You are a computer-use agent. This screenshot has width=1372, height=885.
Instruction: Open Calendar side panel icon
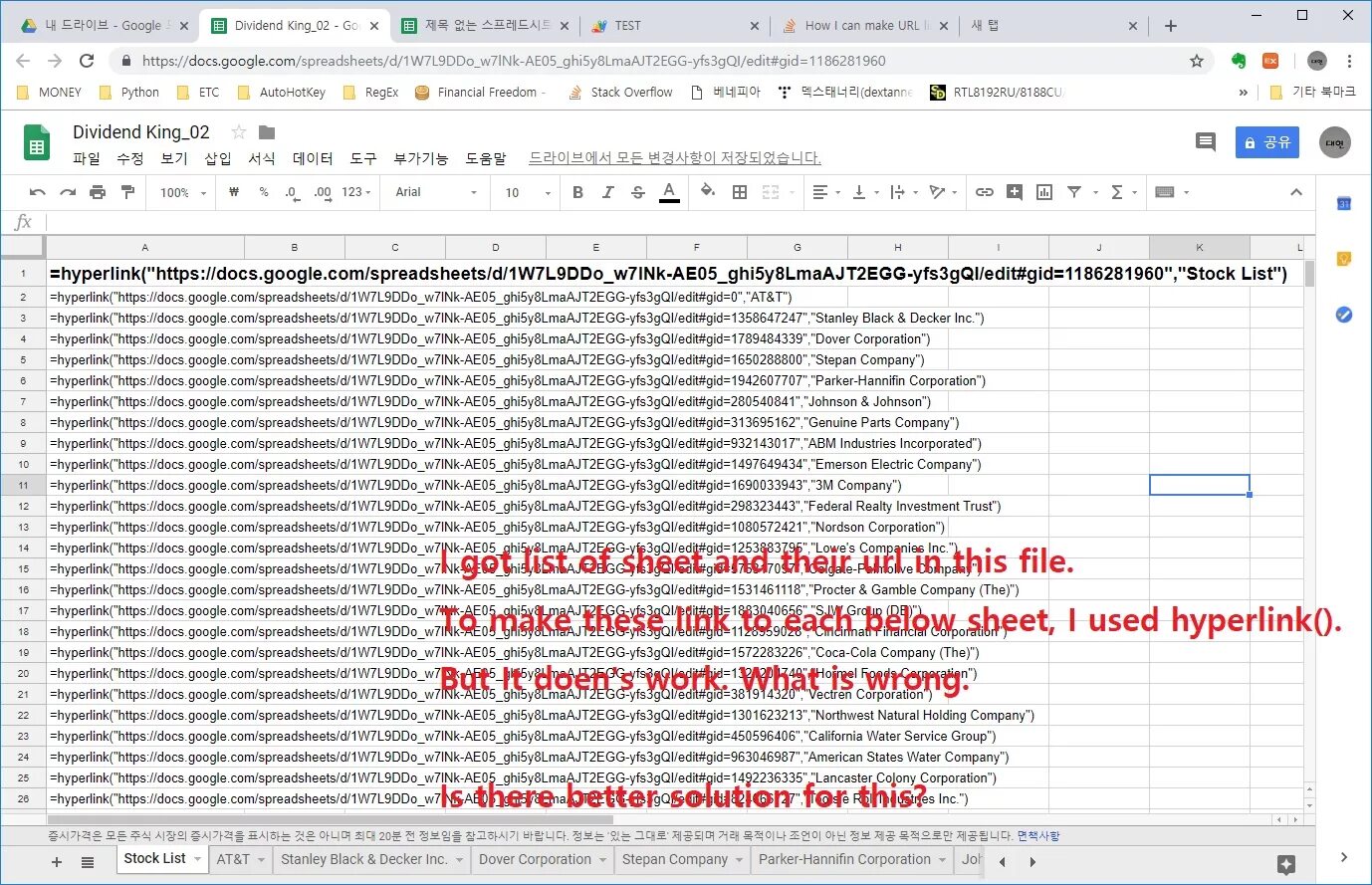pos(1343,204)
